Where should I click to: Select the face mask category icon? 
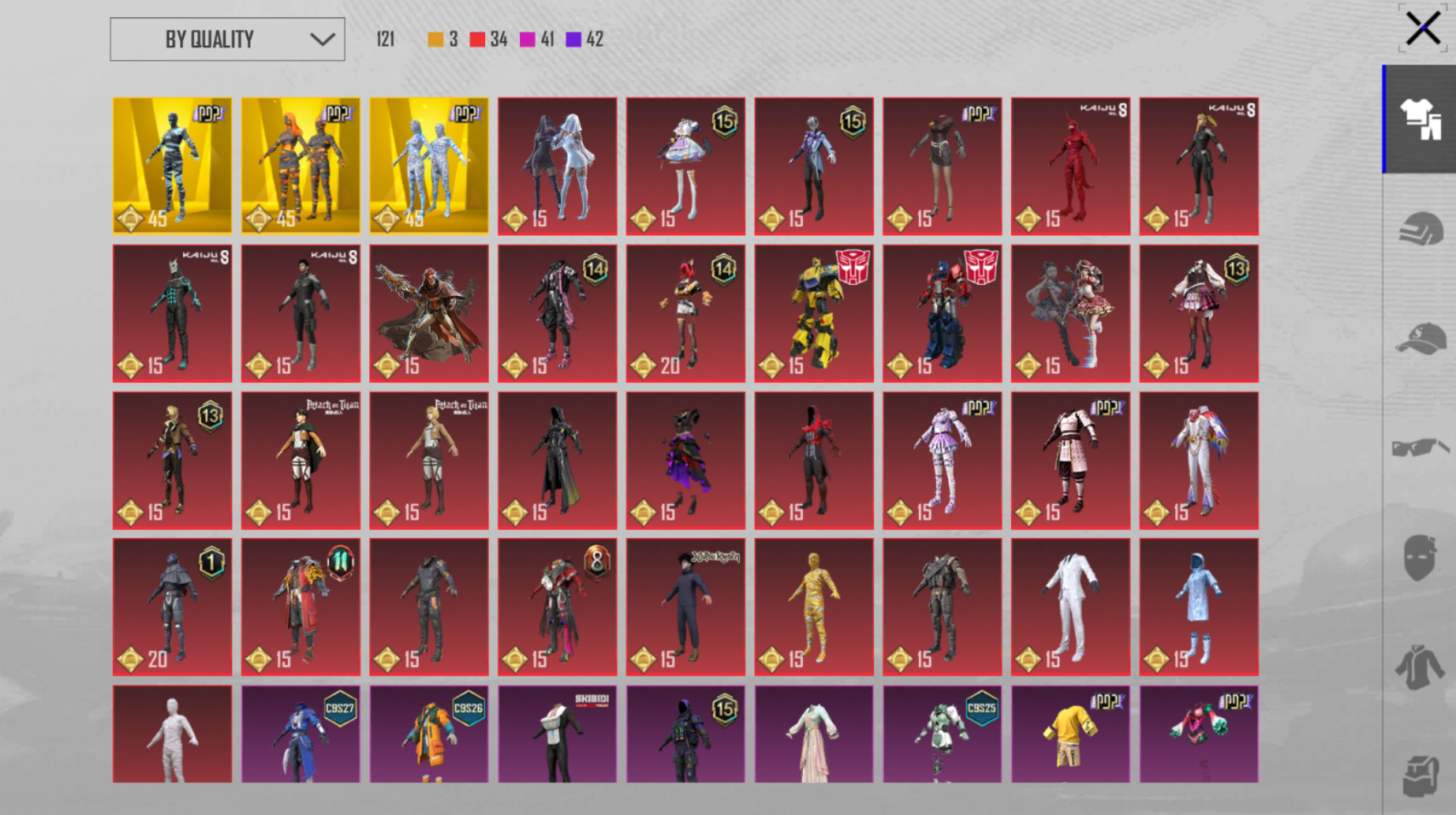point(1420,558)
